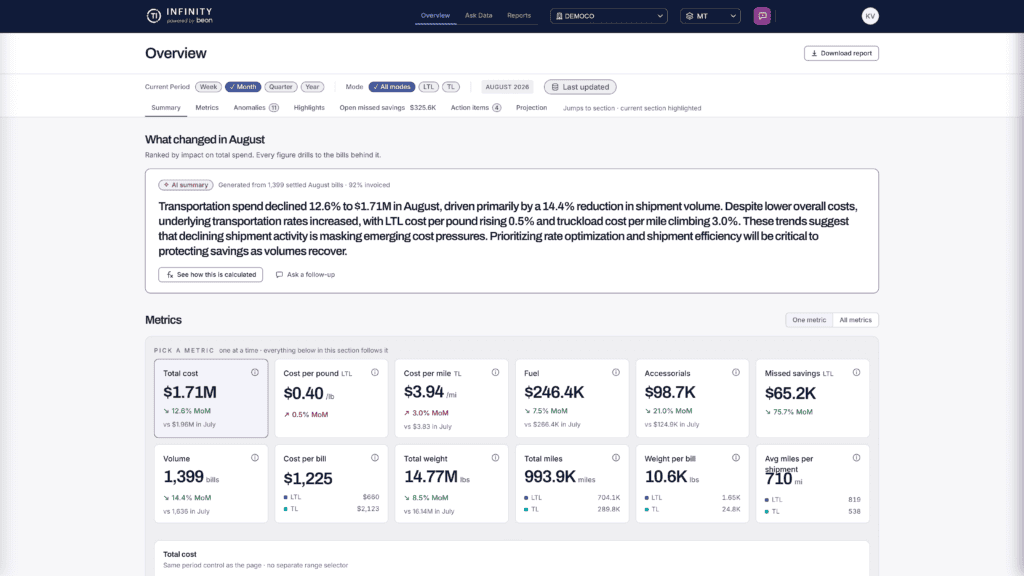Click the download arrow icon in Download report
The width and height of the screenshot is (1024, 576).
point(814,54)
